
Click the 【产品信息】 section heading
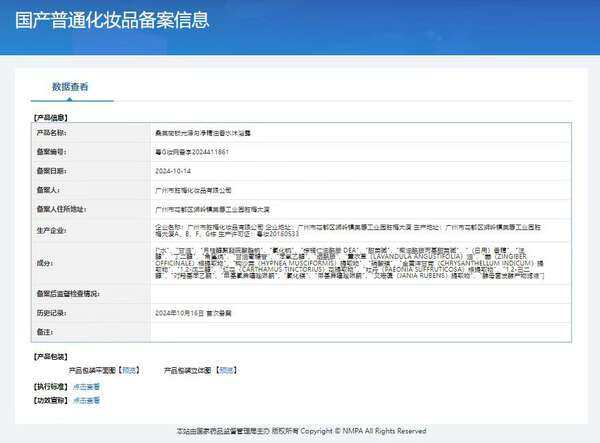(x=51, y=118)
